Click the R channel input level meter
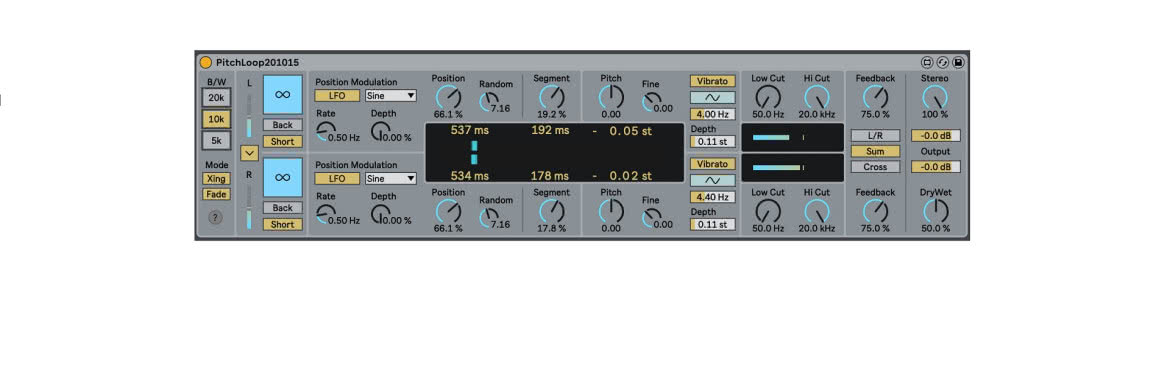 pyautogui.click(x=249, y=207)
